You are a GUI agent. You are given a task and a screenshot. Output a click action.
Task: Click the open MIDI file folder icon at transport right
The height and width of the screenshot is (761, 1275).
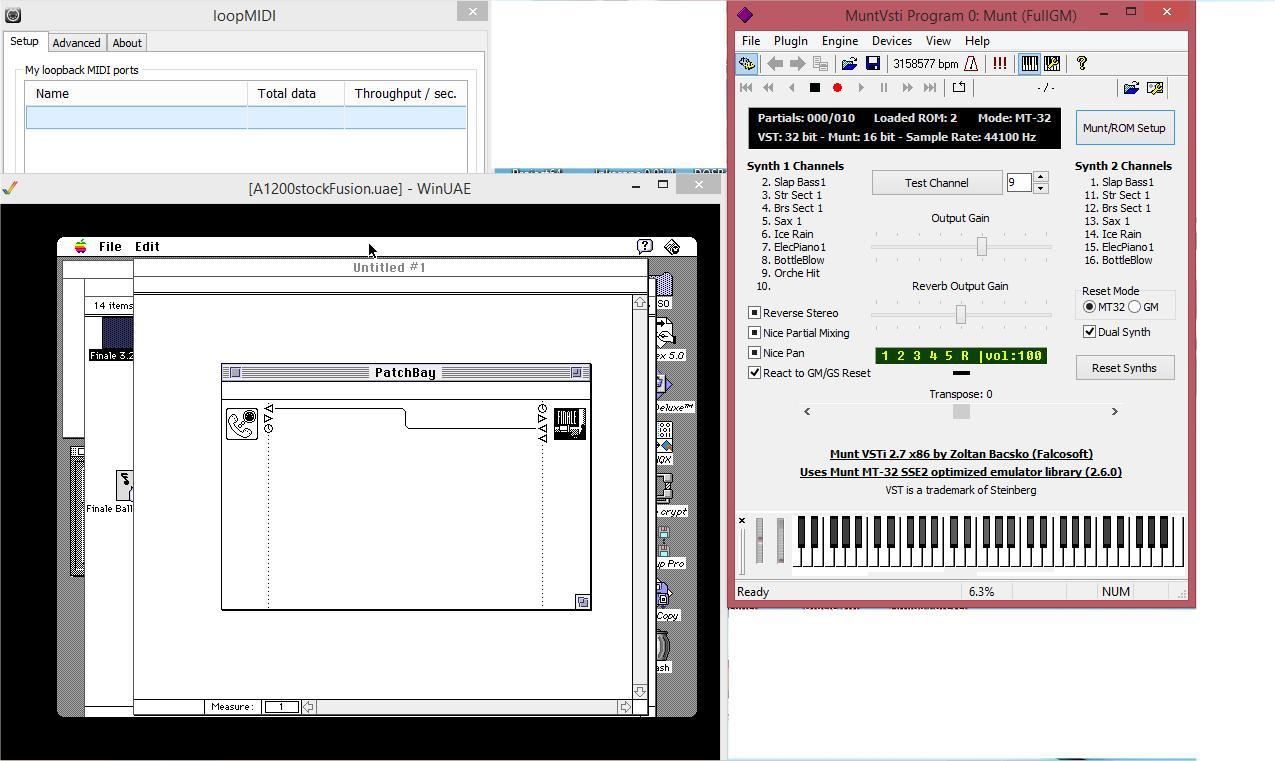click(1131, 88)
